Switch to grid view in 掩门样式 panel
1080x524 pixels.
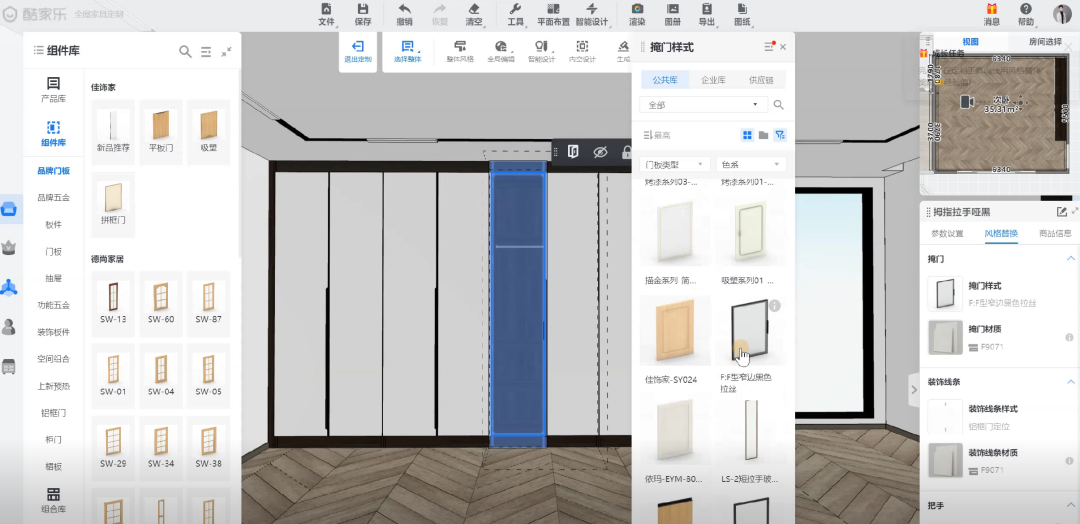pyautogui.click(x=746, y=135)
